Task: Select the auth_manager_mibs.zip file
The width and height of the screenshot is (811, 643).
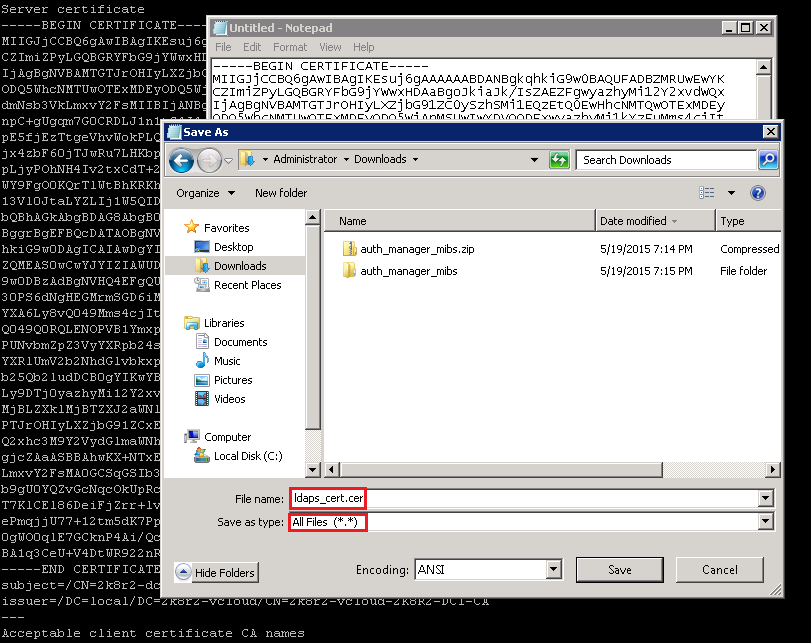Action: [x=408, y=249]
